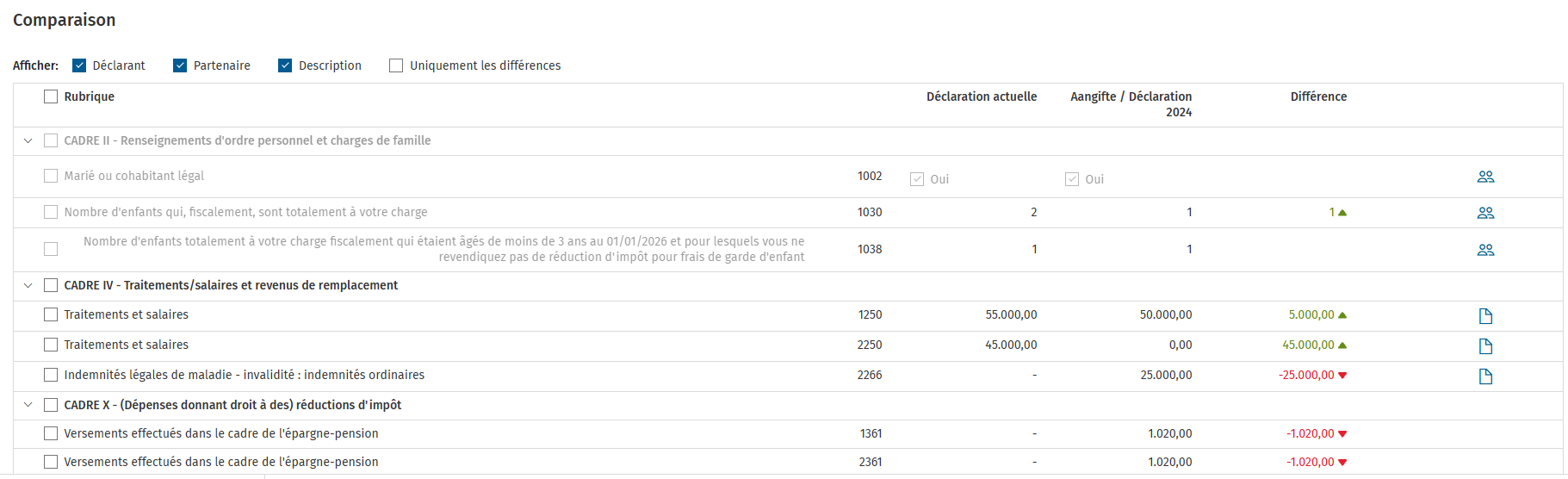Viewport: 1568px width, 479px height.
Task: Uncheck the Partenaire checkbox
Action: coord(180,65)
